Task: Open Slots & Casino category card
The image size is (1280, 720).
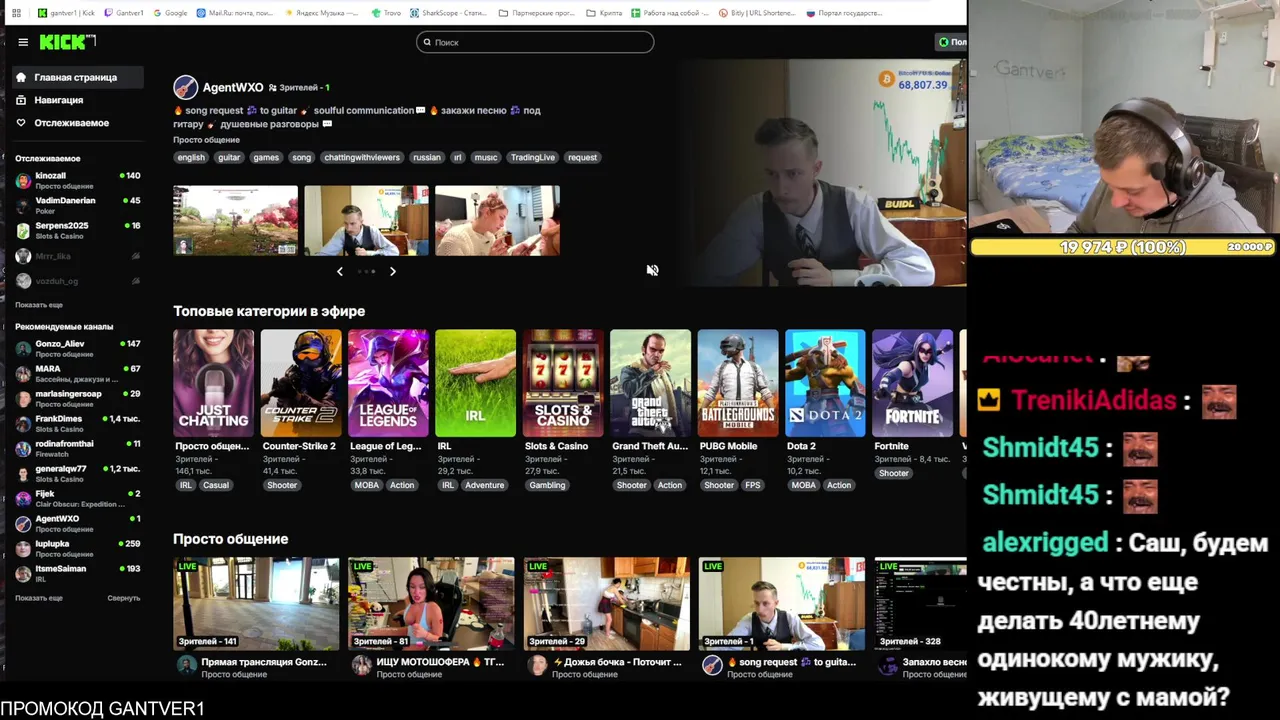Action: pos(563,383)
